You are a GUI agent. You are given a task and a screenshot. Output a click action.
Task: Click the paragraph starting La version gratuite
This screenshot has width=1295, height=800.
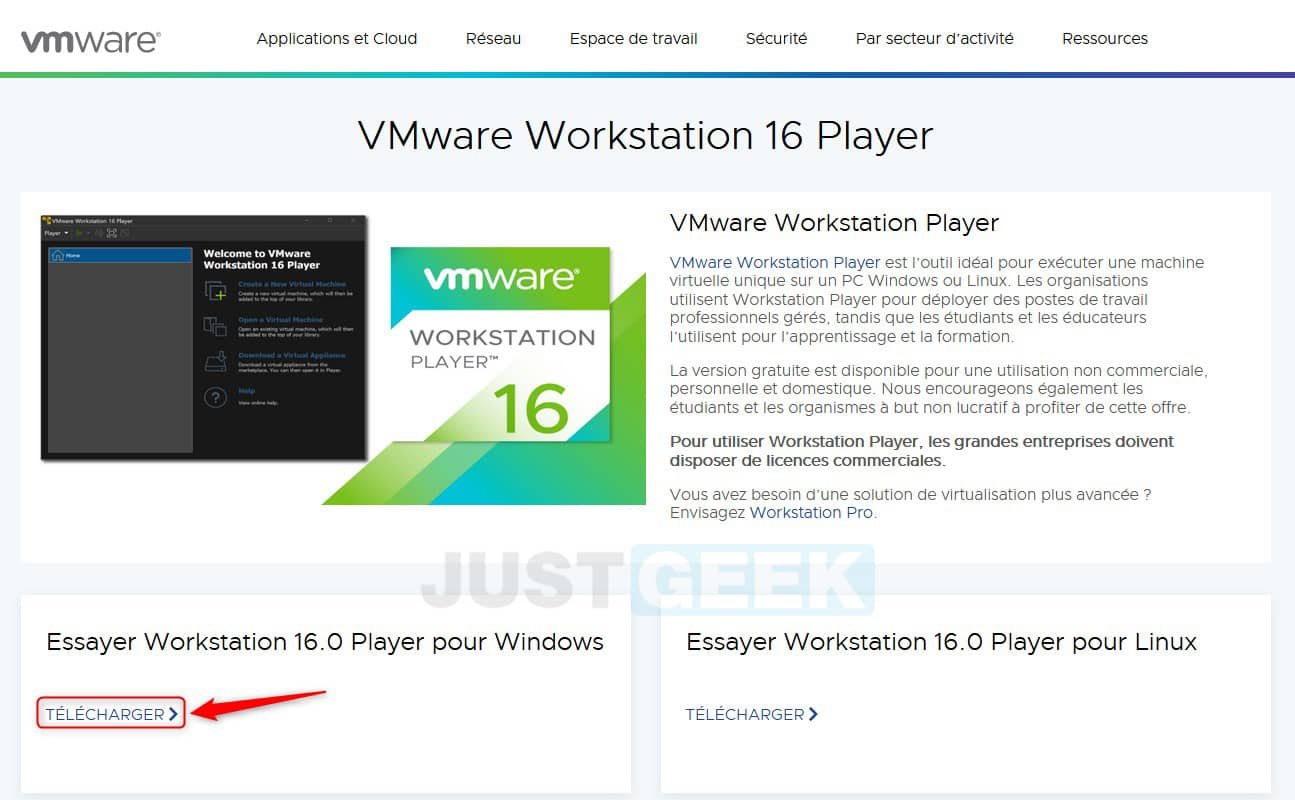pyautogui.click(x=938, y=389)
